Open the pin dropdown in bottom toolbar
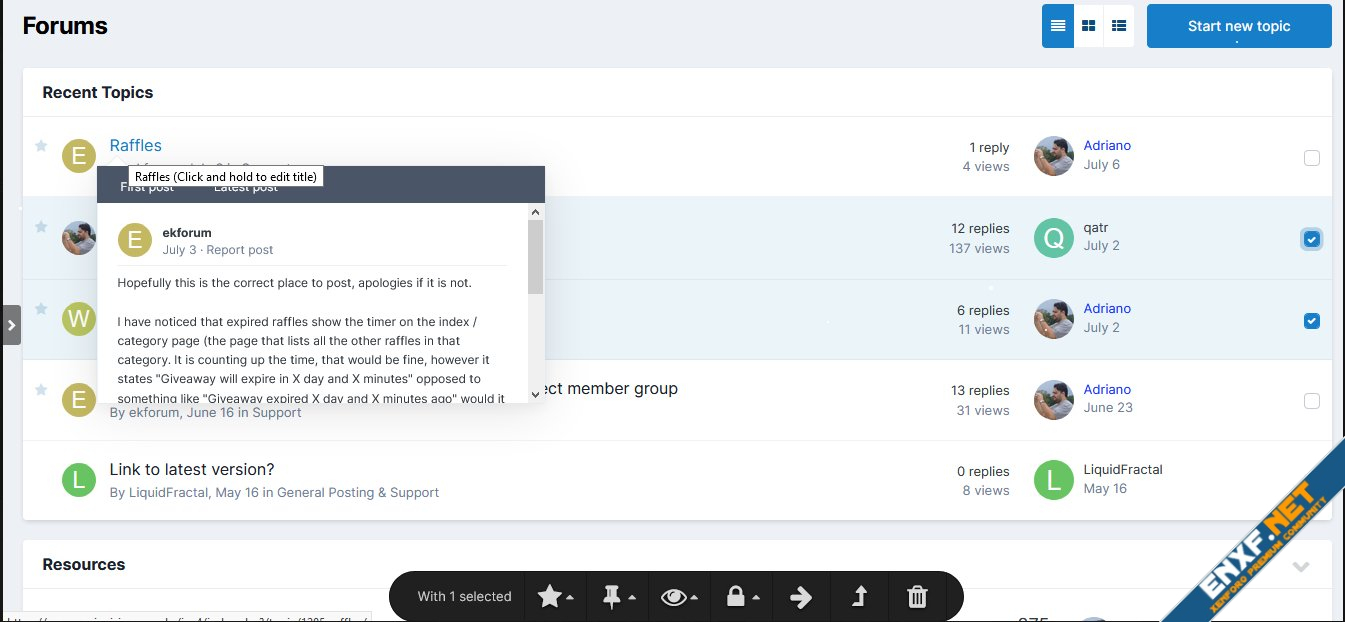The height and width of the screenshot is (622, 1345). [618, 597]
